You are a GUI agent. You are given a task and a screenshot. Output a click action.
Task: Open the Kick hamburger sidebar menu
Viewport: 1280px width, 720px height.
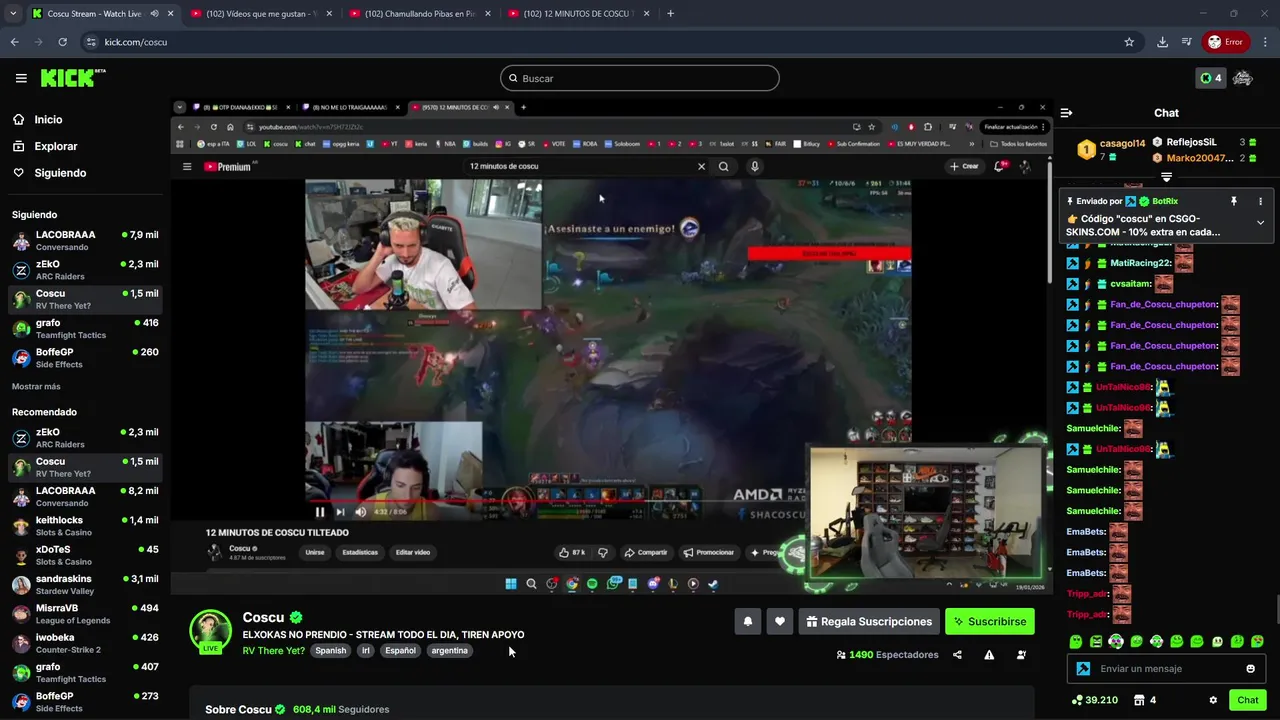point(21,78)
